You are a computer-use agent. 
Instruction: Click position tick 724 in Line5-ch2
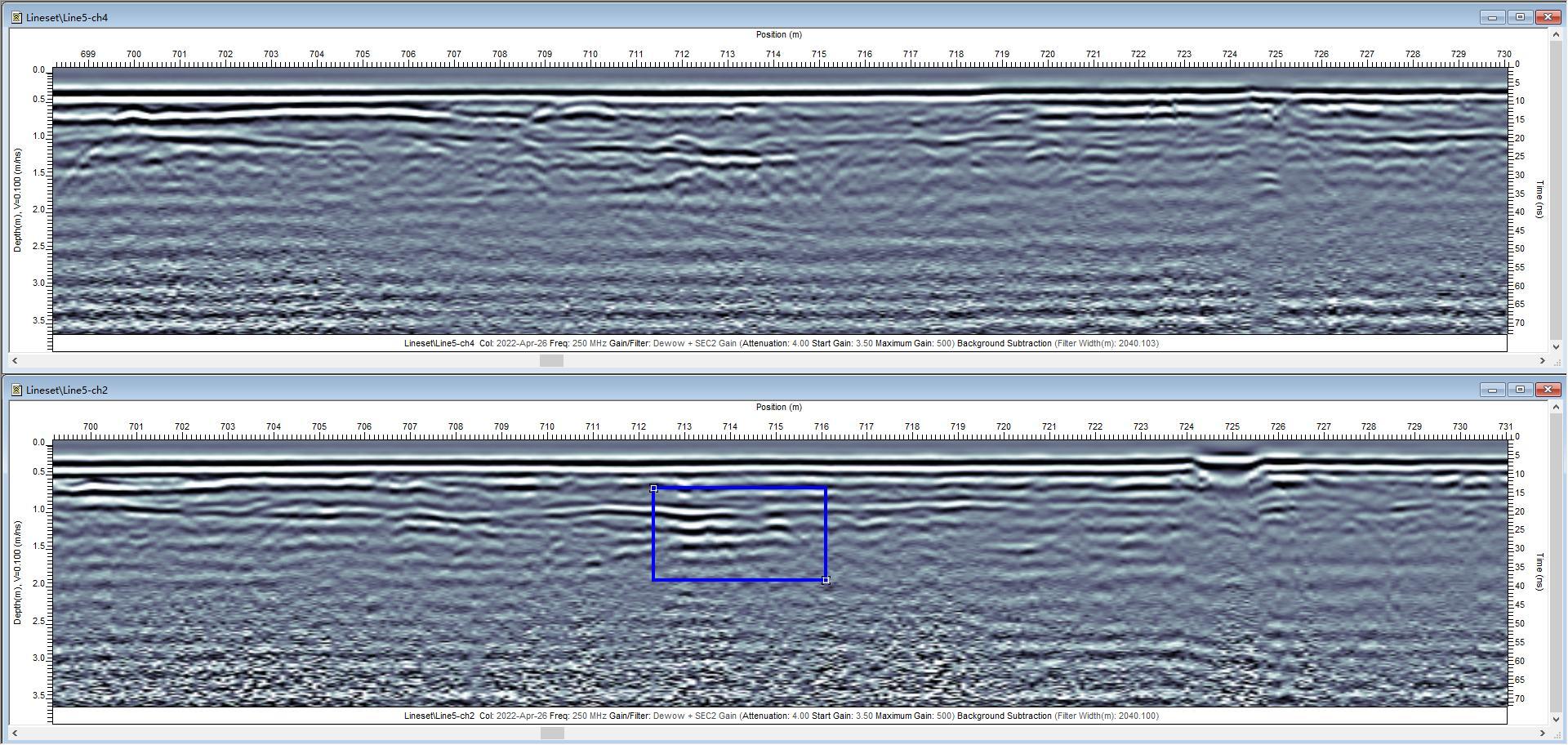click(1186, 426)
